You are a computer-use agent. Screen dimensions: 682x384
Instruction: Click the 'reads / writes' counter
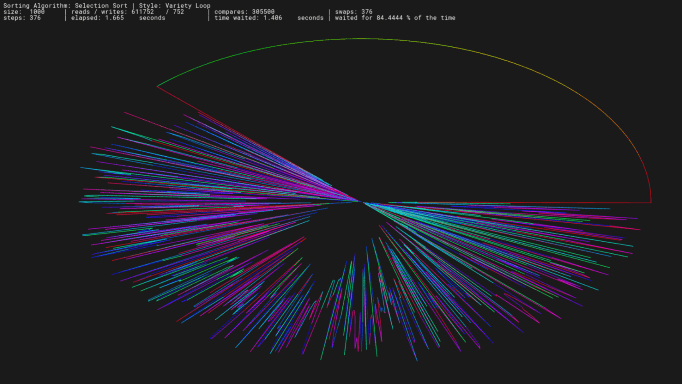127,12
